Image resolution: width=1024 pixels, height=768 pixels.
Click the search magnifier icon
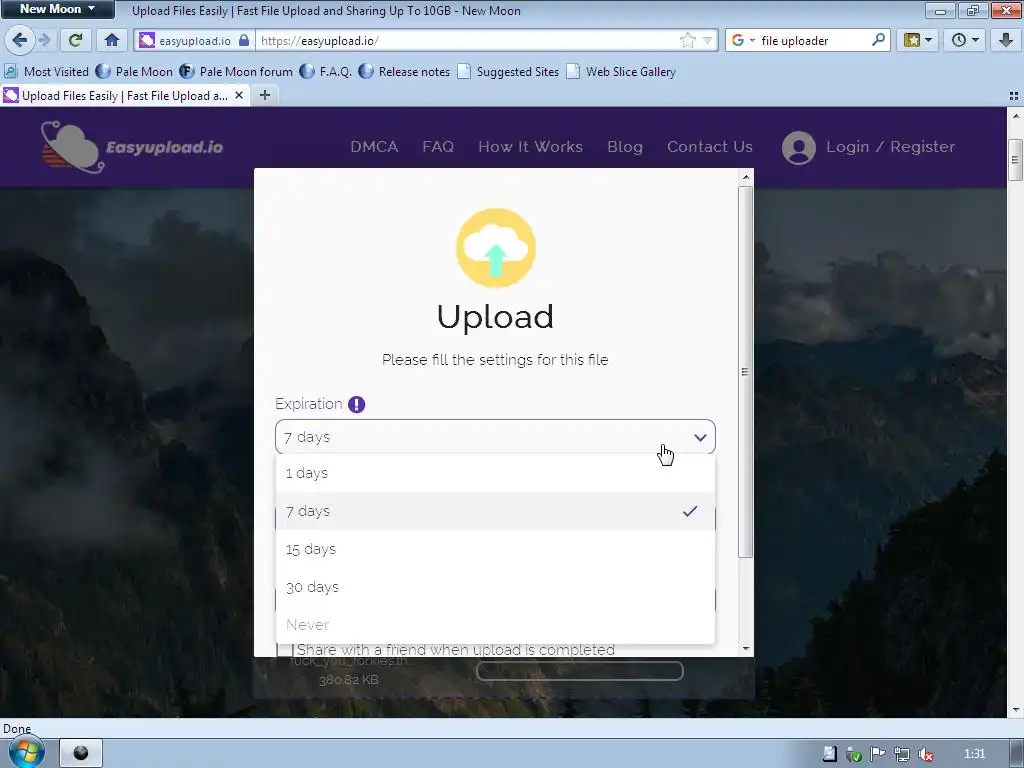coord(878,40)
